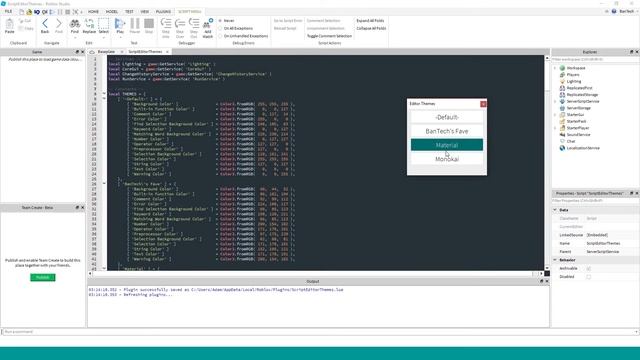Switch to VIEW ribbon tab
The height and width of the screenshot is (360, 640).
click(145, 11)
